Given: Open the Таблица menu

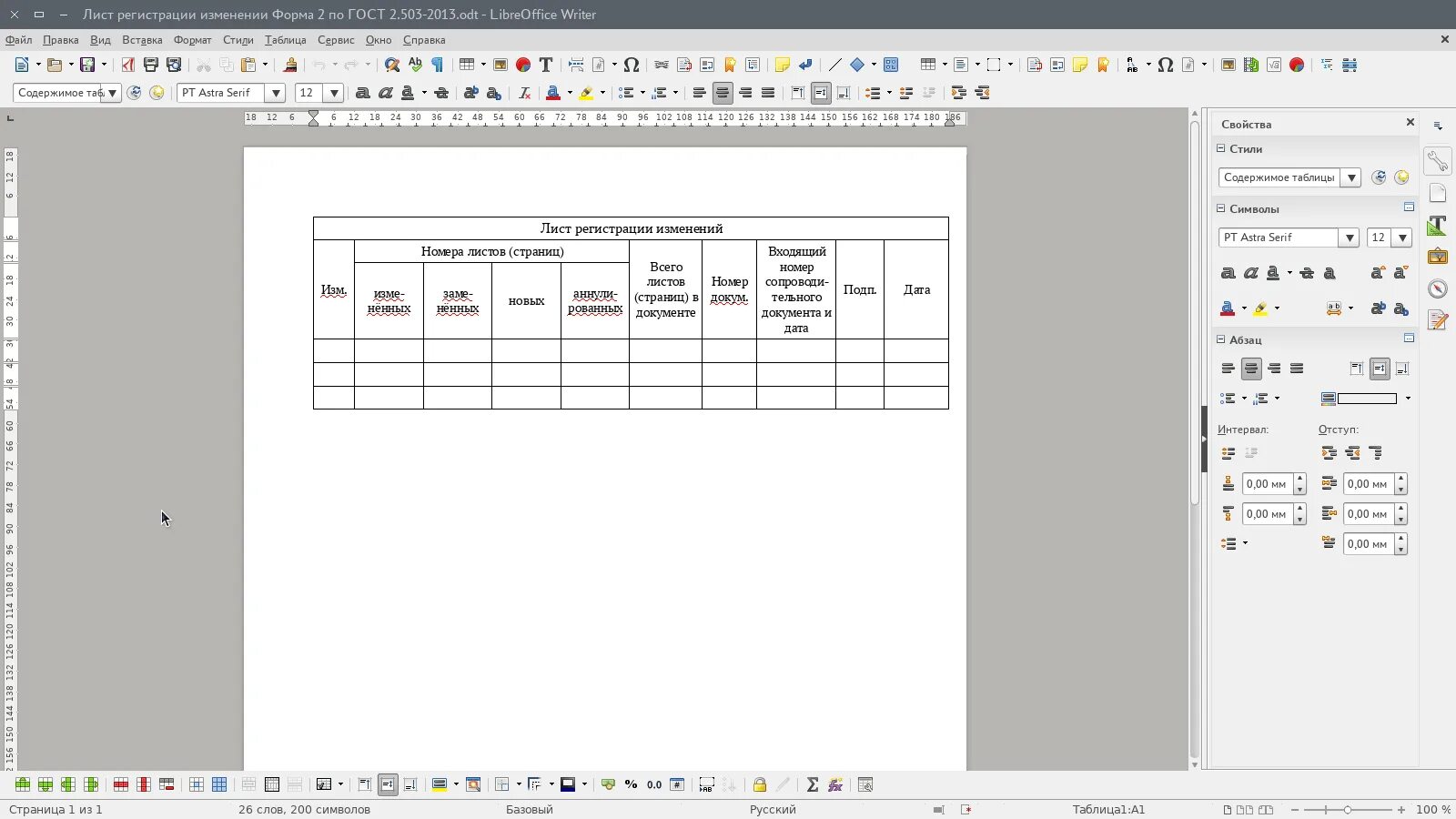Looking at the screenshot, I should (285, 40).
